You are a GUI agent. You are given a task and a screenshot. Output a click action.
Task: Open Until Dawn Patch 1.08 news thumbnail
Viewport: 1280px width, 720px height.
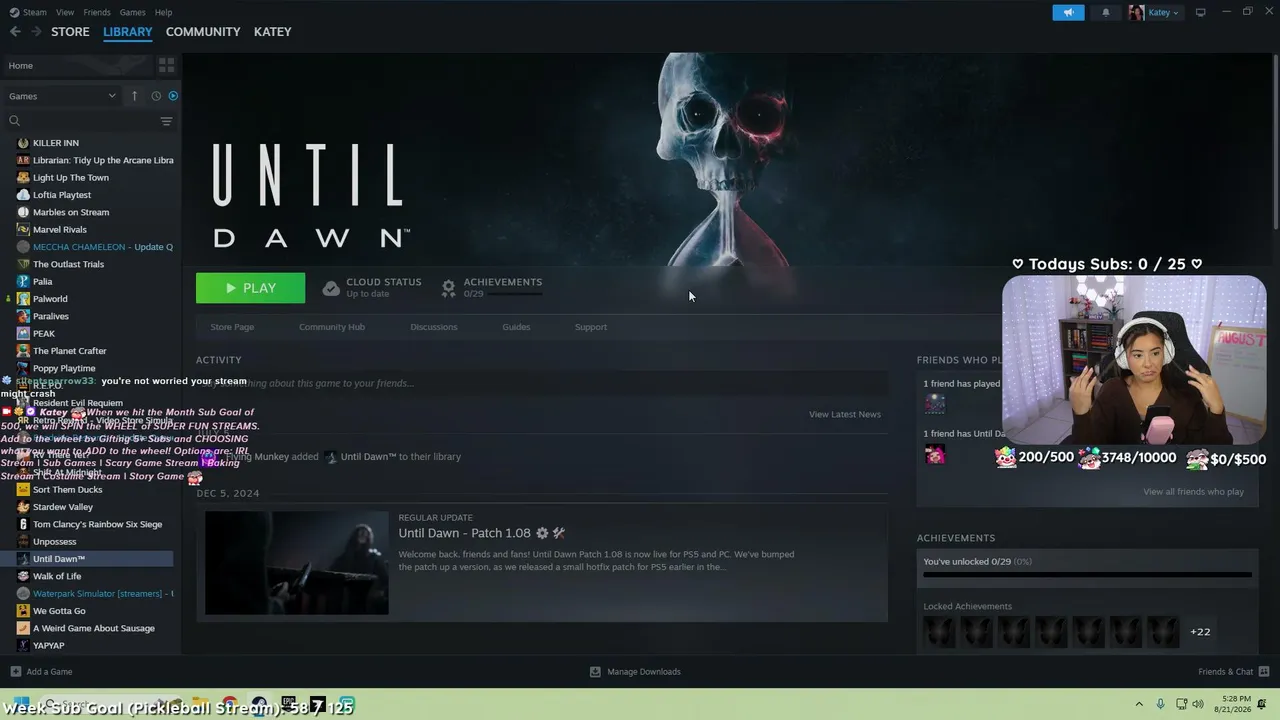[x=297, y=563]
